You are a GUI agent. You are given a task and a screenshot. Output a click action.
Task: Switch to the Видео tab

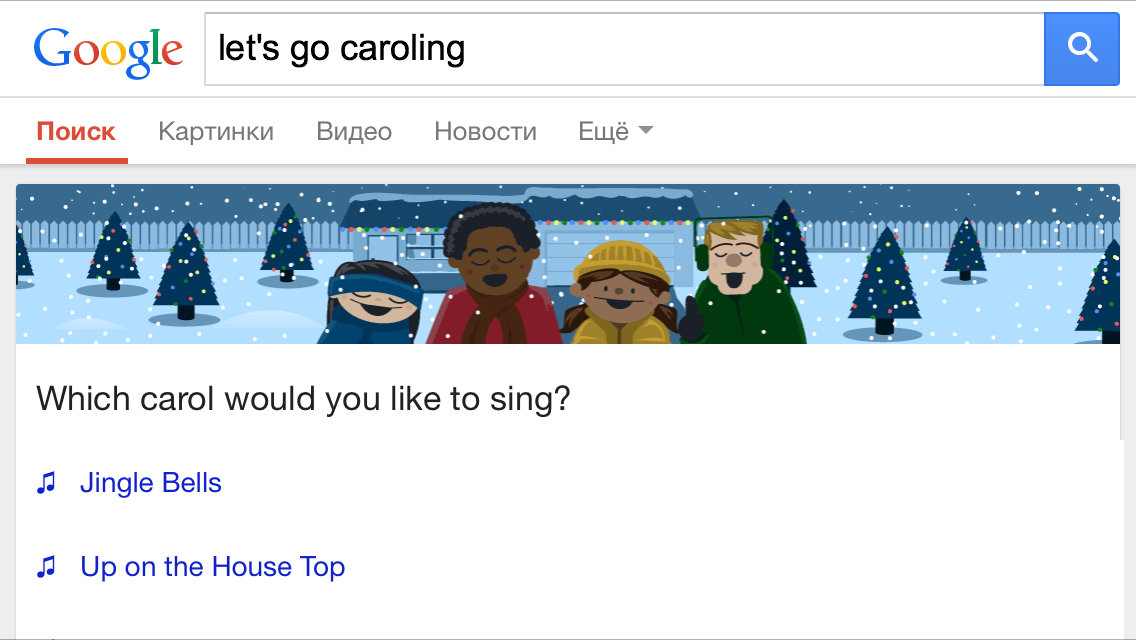click(x=354, y=130)
